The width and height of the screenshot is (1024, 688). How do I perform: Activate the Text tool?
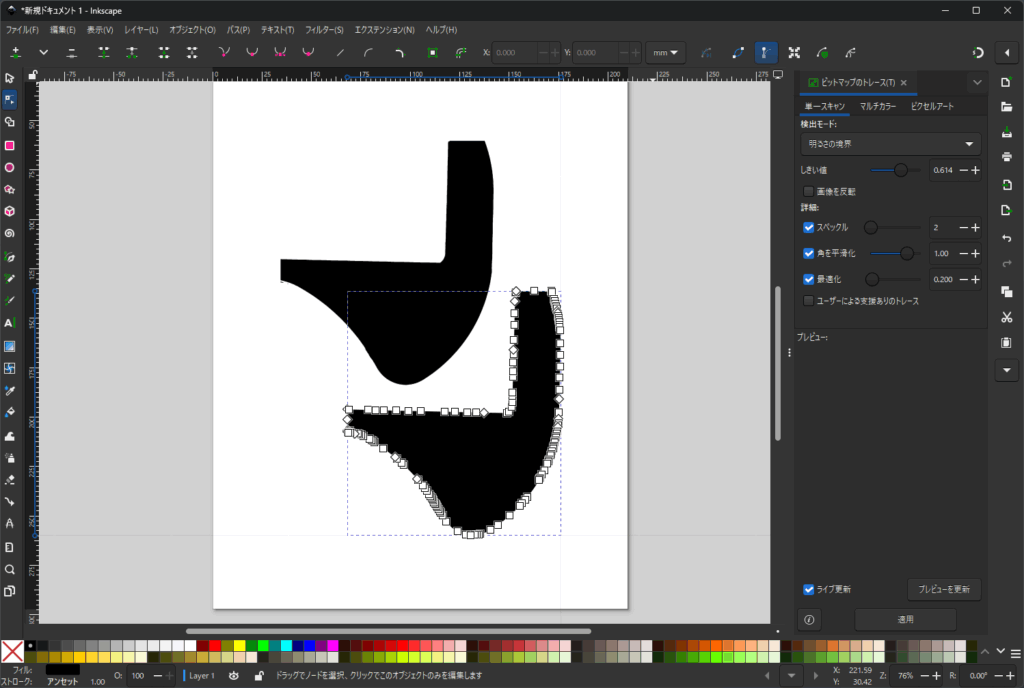10,323
